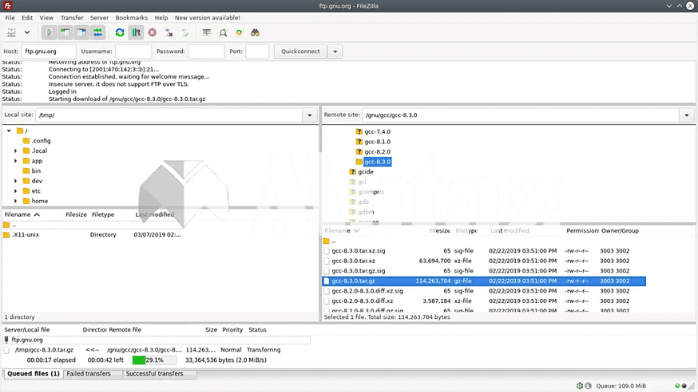Image resolution: width=698 pixels, height=392 pixels.
Task: Select gcc-8.1.0 in remote tree
Action: point(373,141)
